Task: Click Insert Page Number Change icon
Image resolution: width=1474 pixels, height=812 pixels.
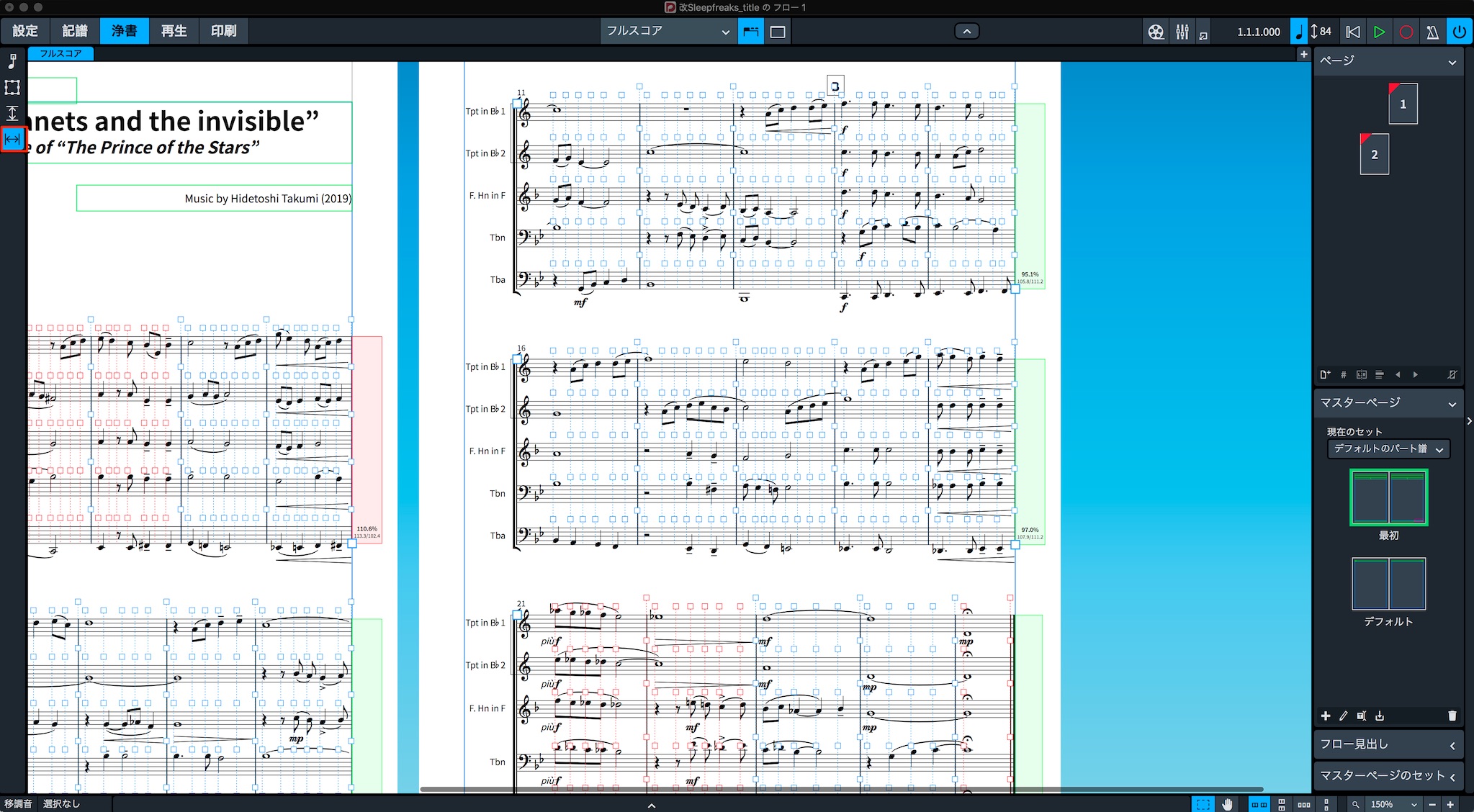Action: point(1343,375)
